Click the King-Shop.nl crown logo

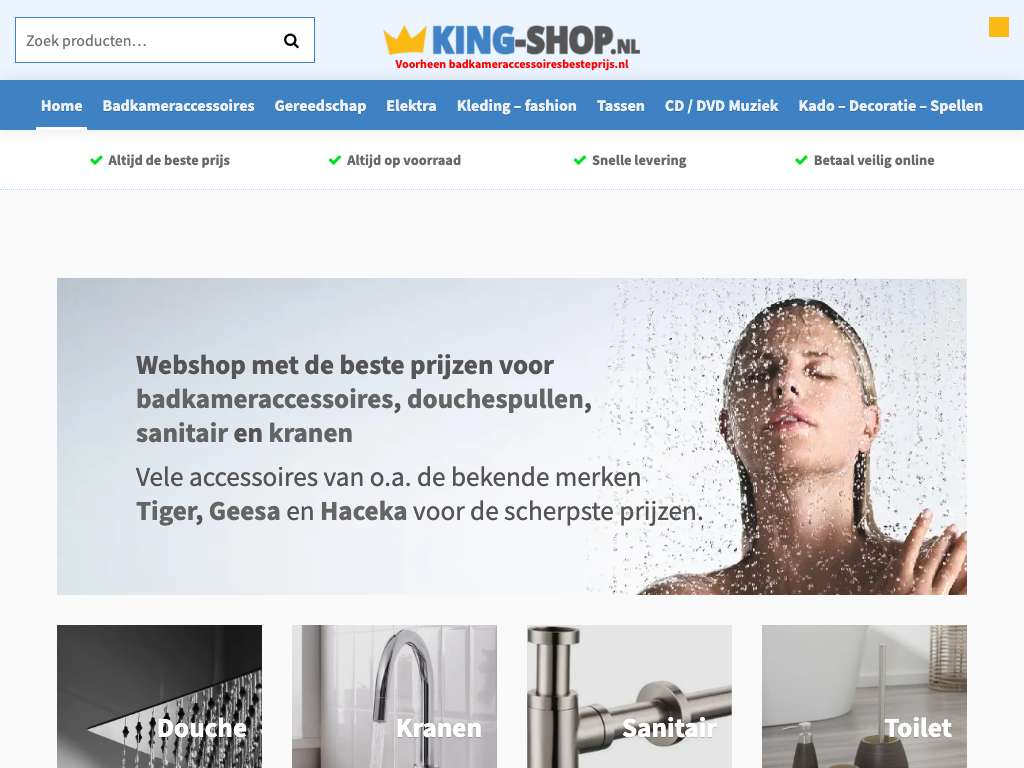point(511,46)
